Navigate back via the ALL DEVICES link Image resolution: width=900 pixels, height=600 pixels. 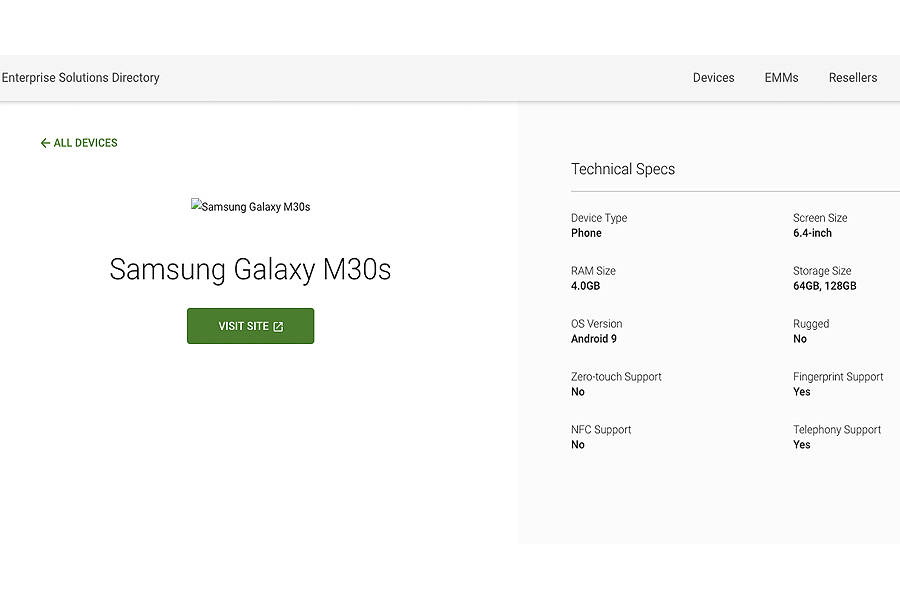click(x=85, y=143)
